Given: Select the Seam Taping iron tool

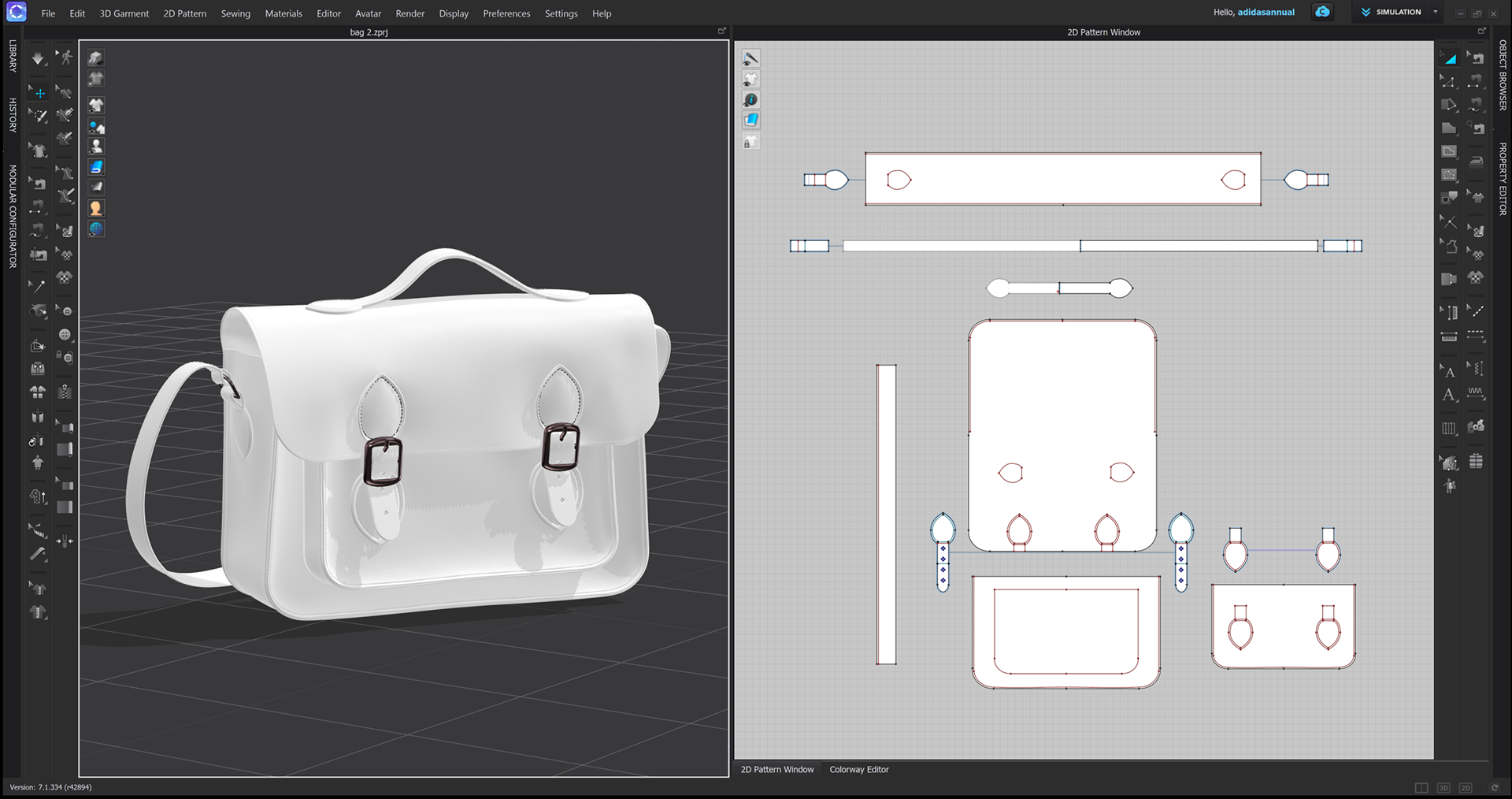Looking at the screenshot, I should coord(1477,162).
